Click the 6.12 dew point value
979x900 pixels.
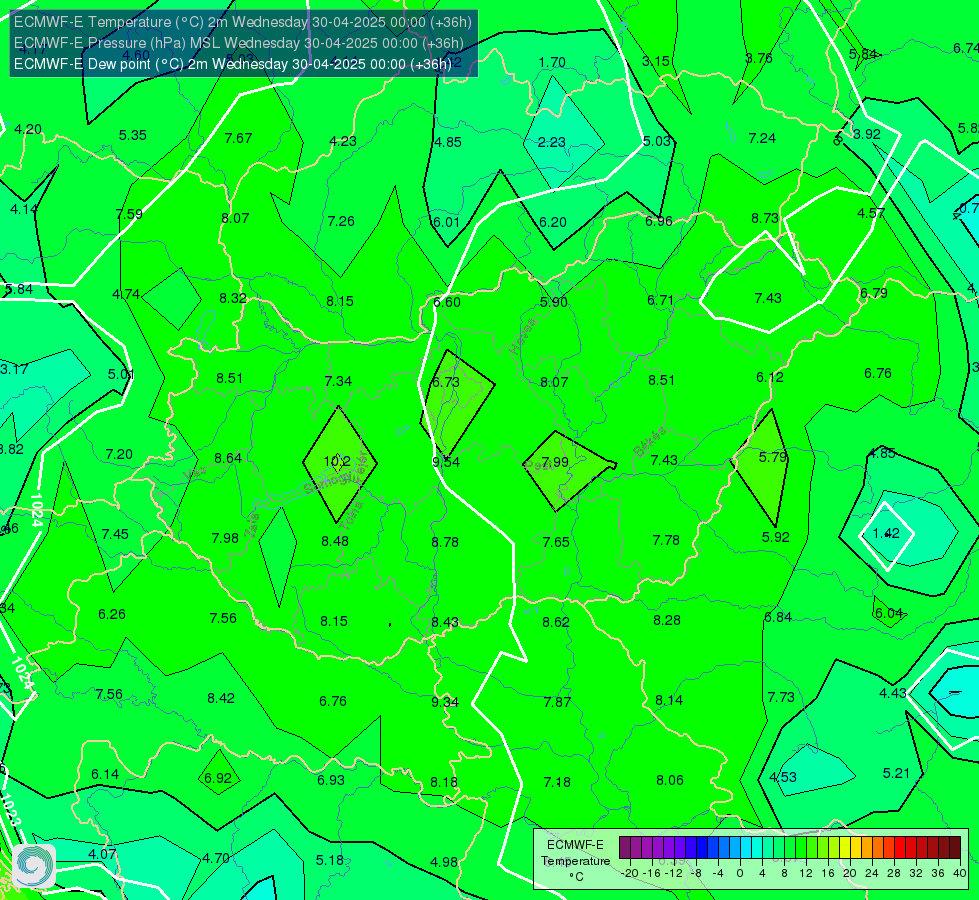coord(770,377)
